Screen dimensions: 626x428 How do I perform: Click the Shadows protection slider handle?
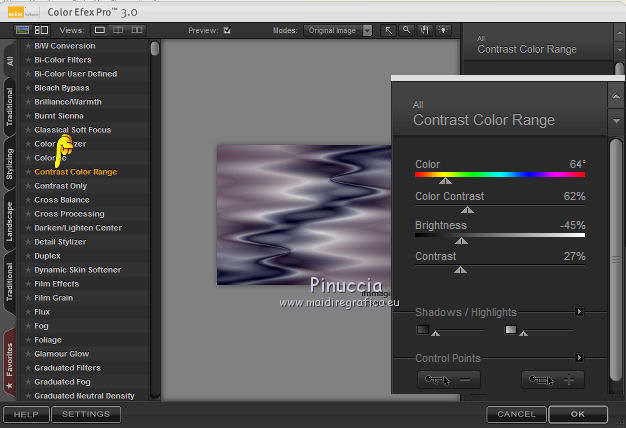tap(436, 333)
